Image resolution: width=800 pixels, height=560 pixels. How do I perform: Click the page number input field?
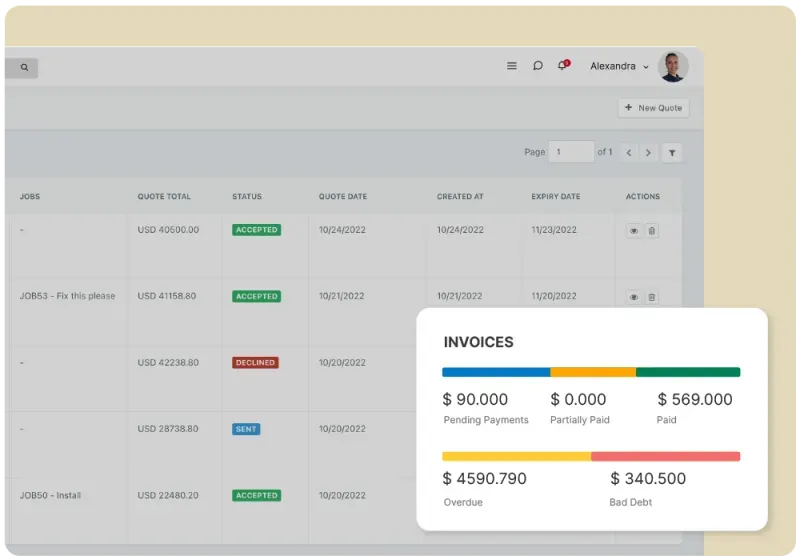pos(571,152)
